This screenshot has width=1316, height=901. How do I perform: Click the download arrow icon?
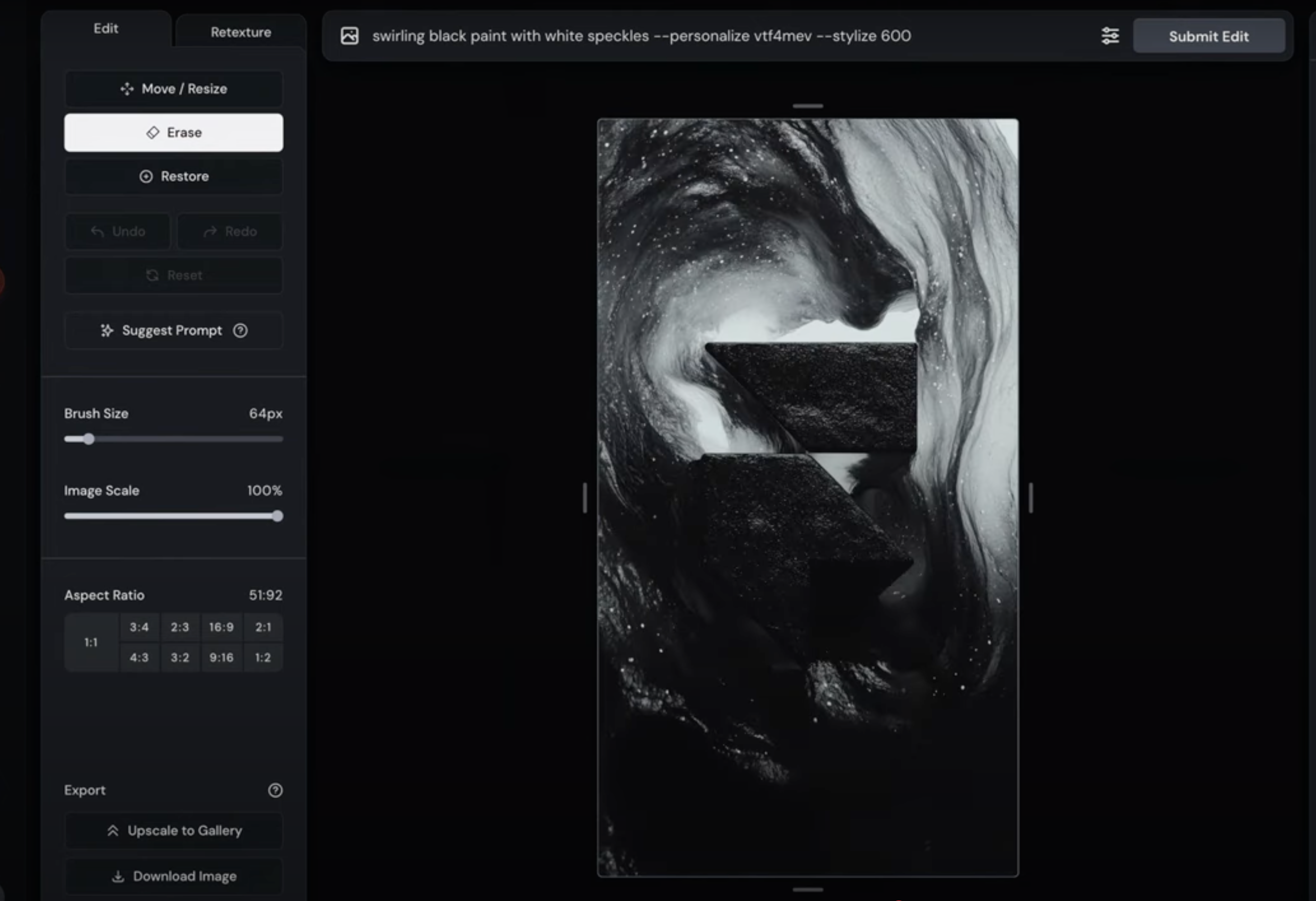click(118, 876)
